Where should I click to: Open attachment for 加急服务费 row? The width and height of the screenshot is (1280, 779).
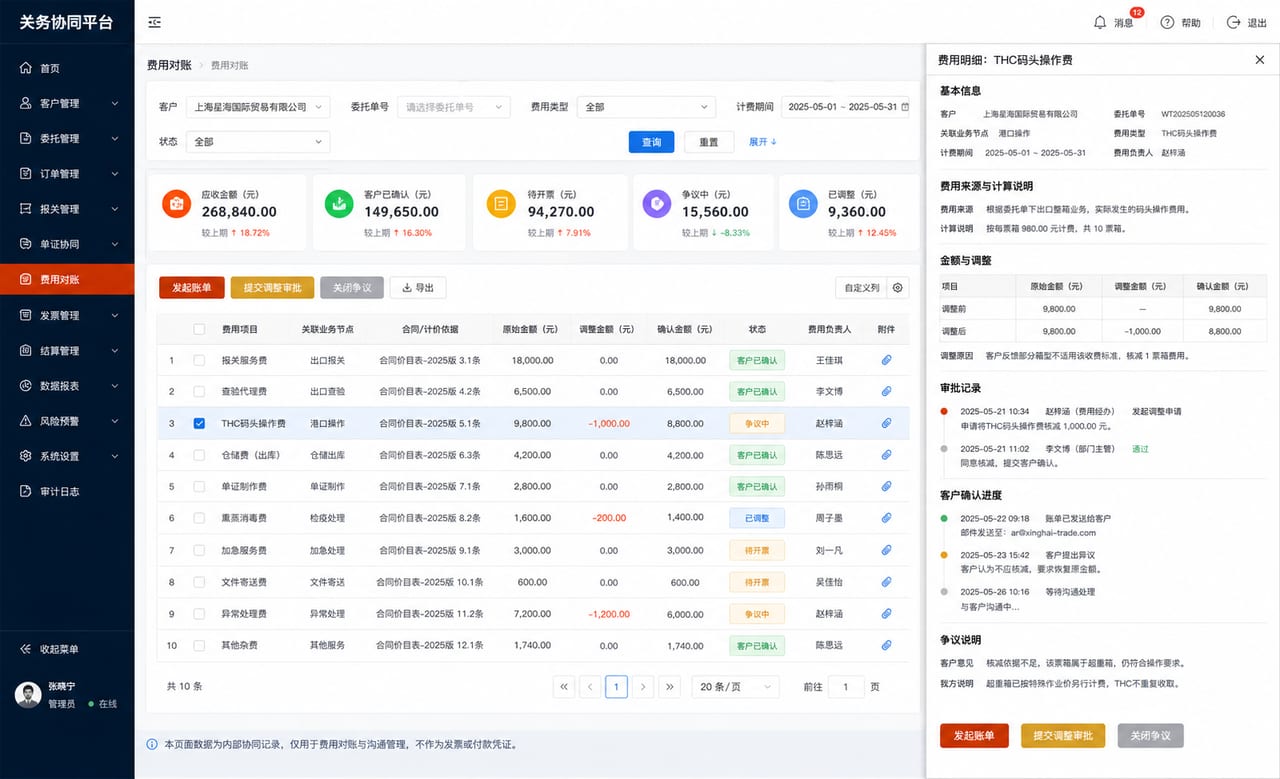886,550
